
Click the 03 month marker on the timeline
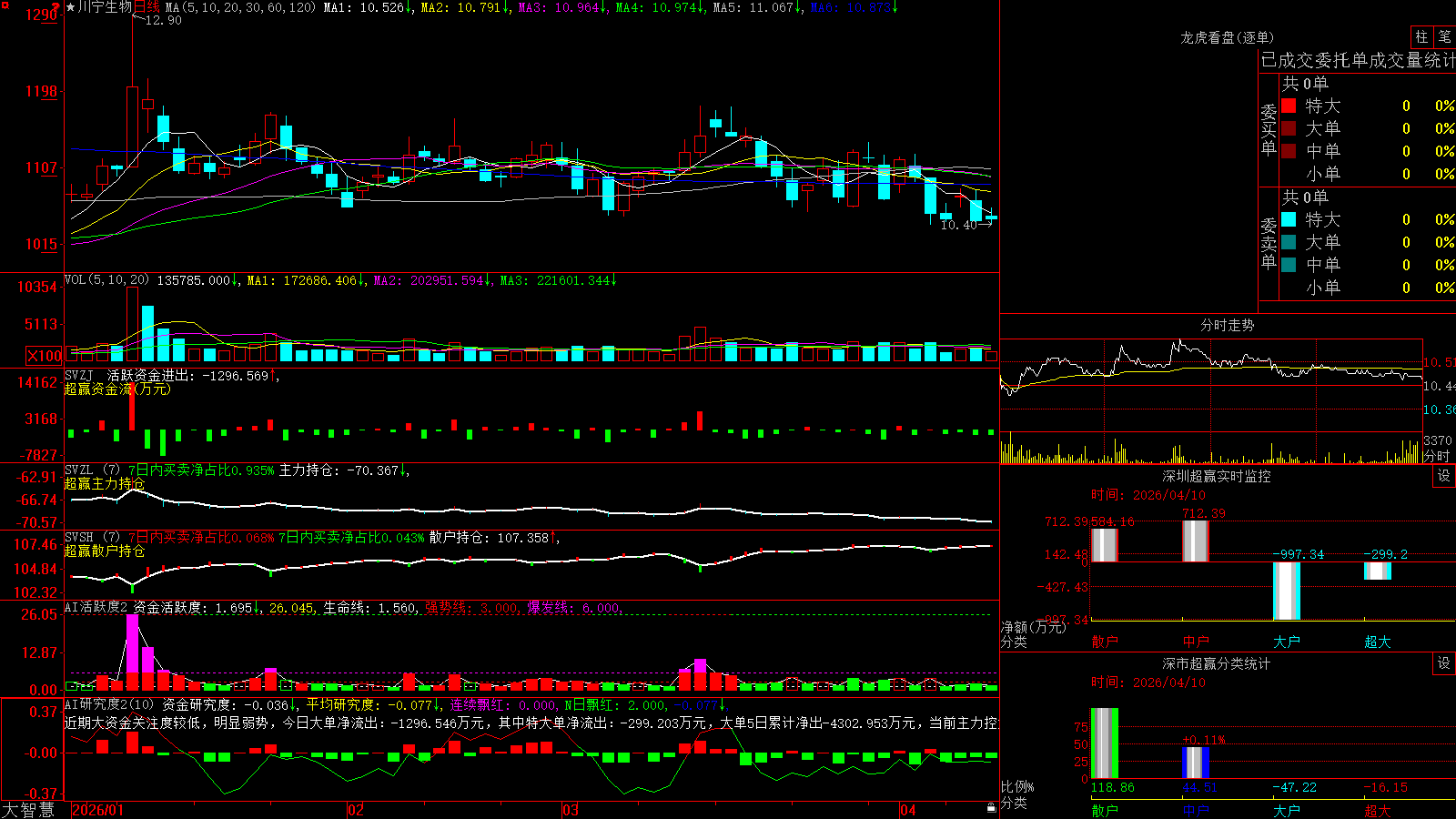click(x=571, y=810)
